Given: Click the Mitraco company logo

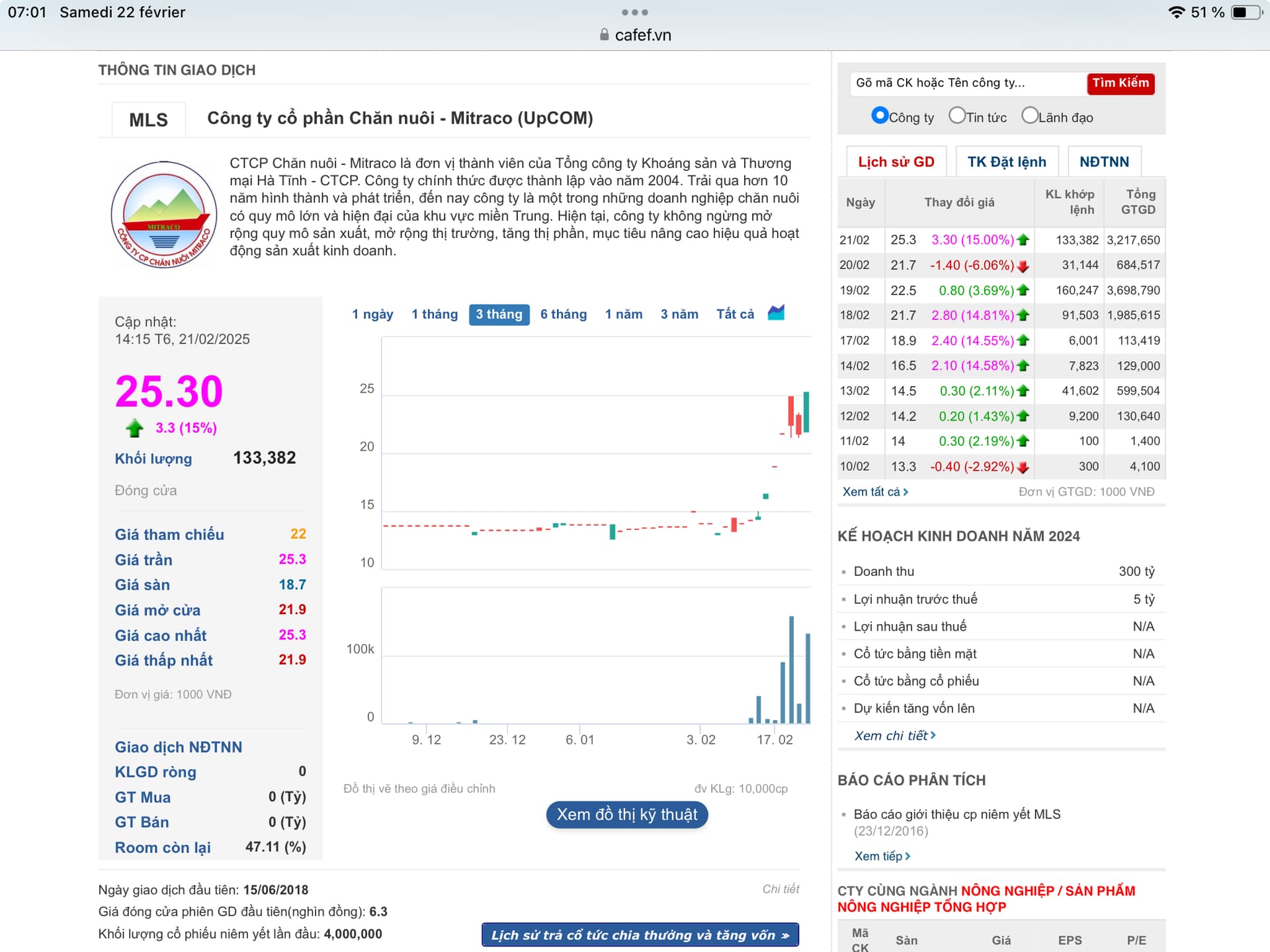Looking at the screenshot, I should click(163, 214).
